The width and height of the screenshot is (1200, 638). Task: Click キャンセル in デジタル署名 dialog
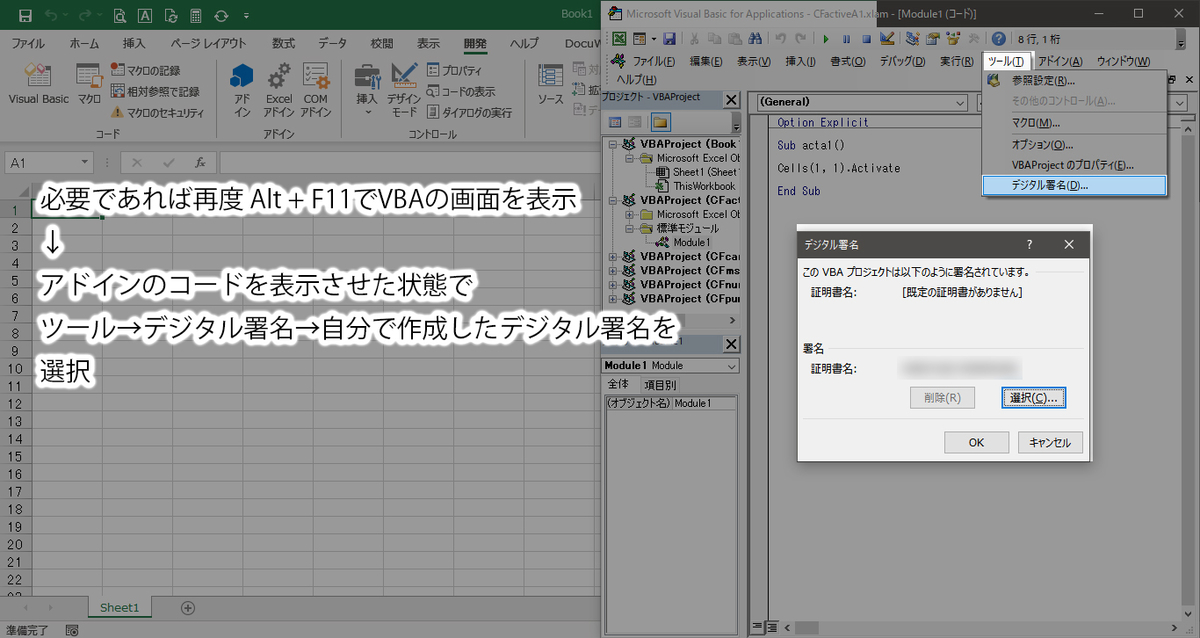click(1050, 442)
